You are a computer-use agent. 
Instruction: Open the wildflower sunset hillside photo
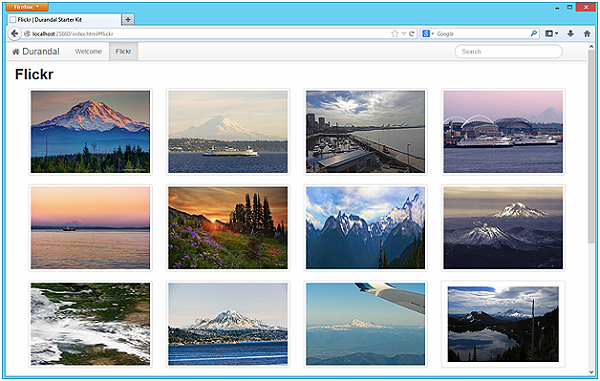228,228
